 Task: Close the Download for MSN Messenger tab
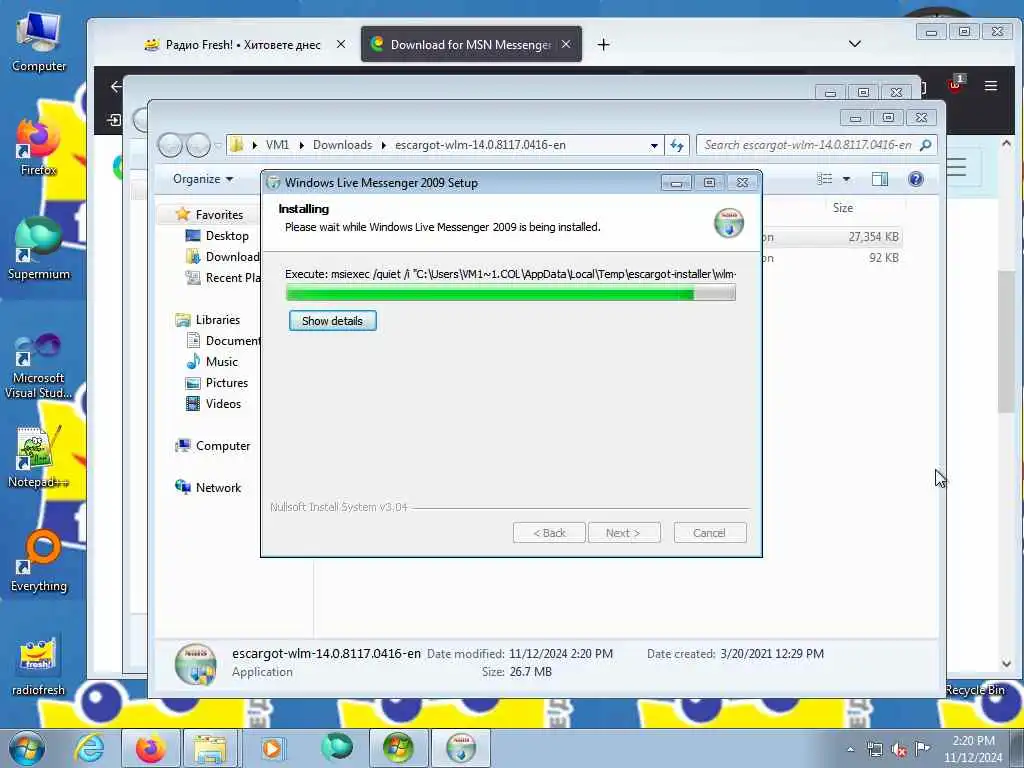566,44
